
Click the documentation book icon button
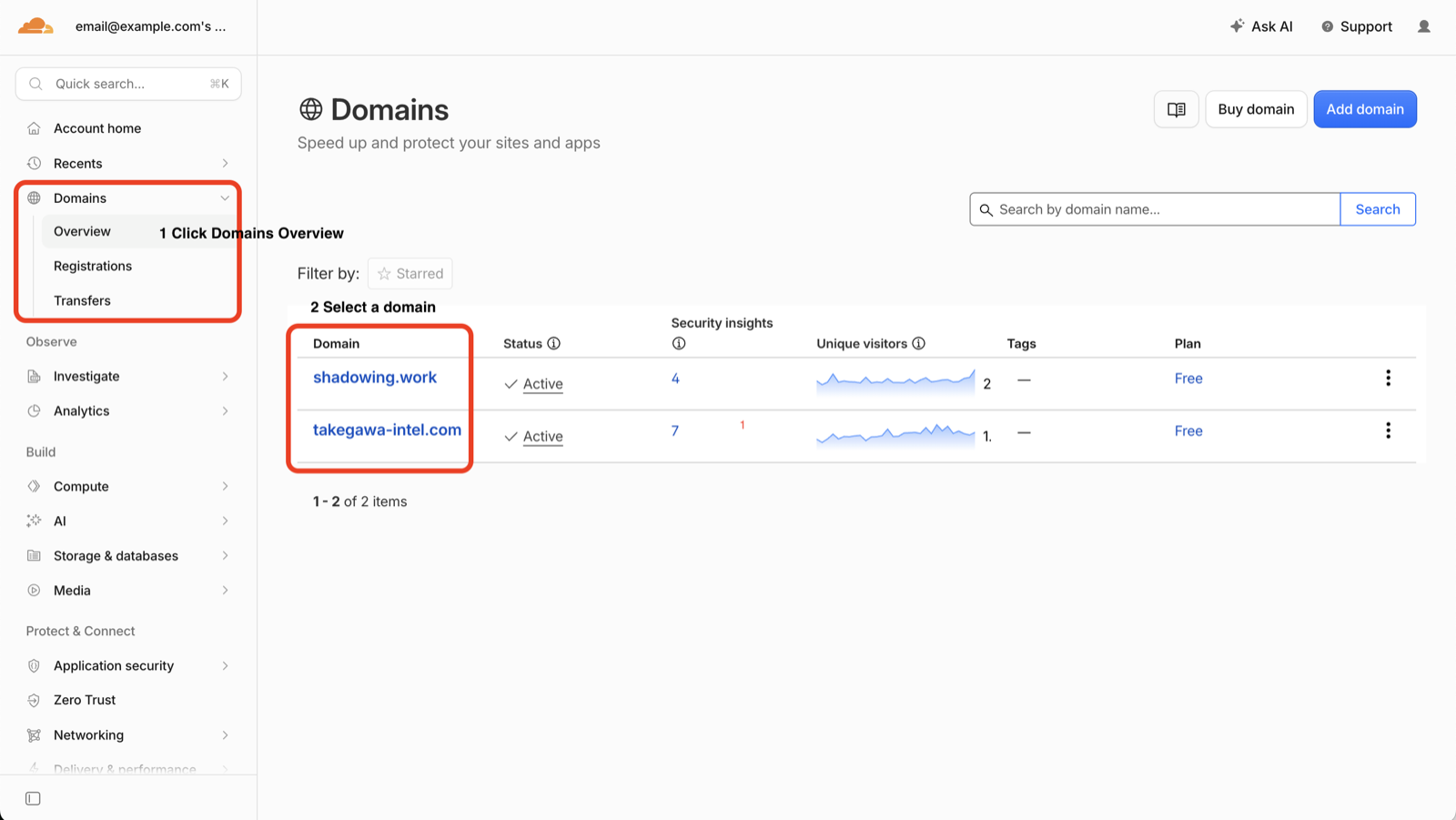coord(1177,109)
